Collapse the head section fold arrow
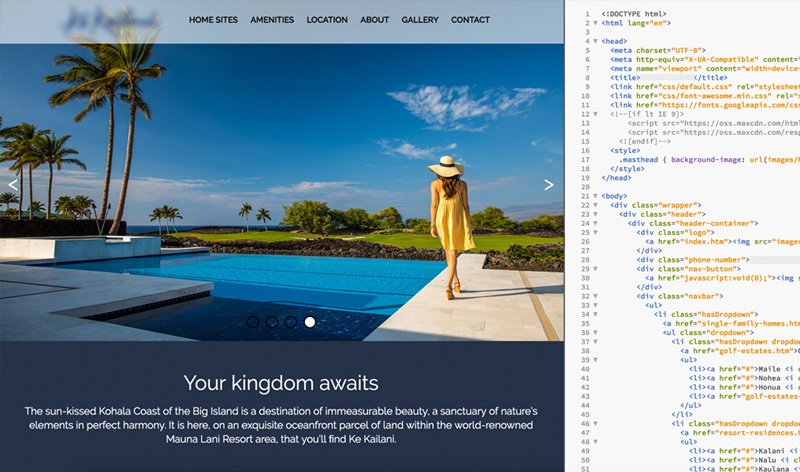Screen dimensions: 800x472 click(594, 41)
